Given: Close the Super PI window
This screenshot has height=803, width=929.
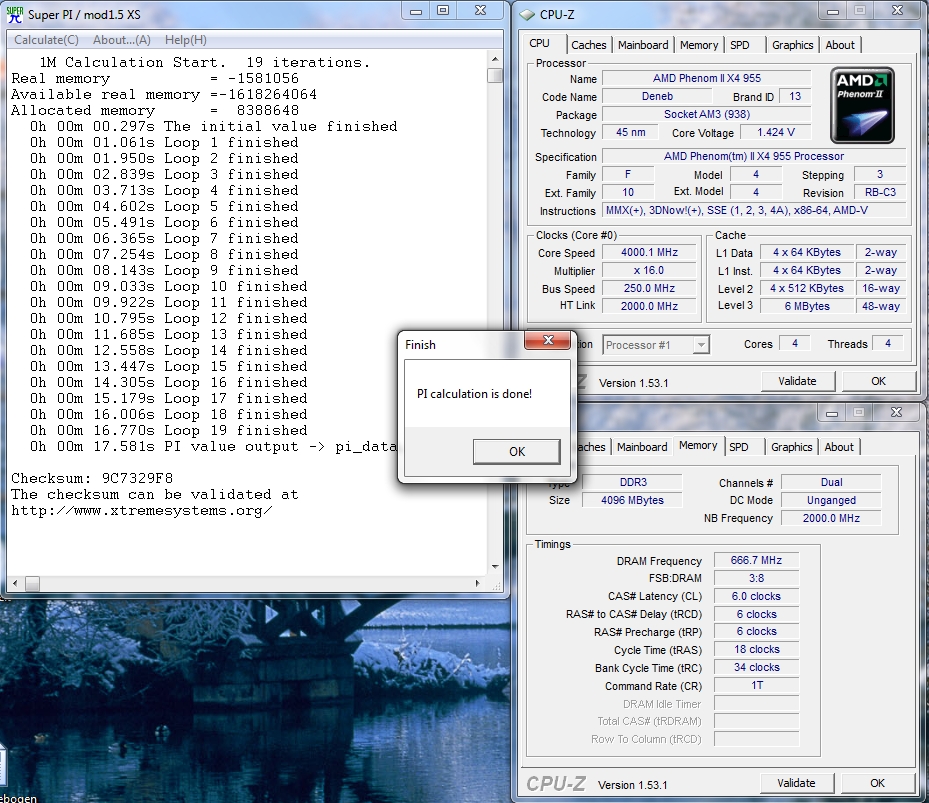Looking at the screenshot, I should 480,11.
